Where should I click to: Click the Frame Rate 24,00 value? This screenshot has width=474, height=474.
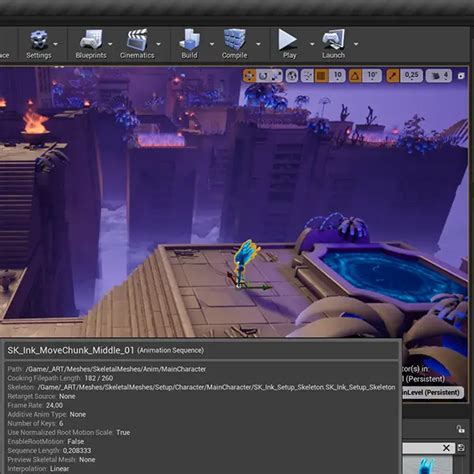54,405
